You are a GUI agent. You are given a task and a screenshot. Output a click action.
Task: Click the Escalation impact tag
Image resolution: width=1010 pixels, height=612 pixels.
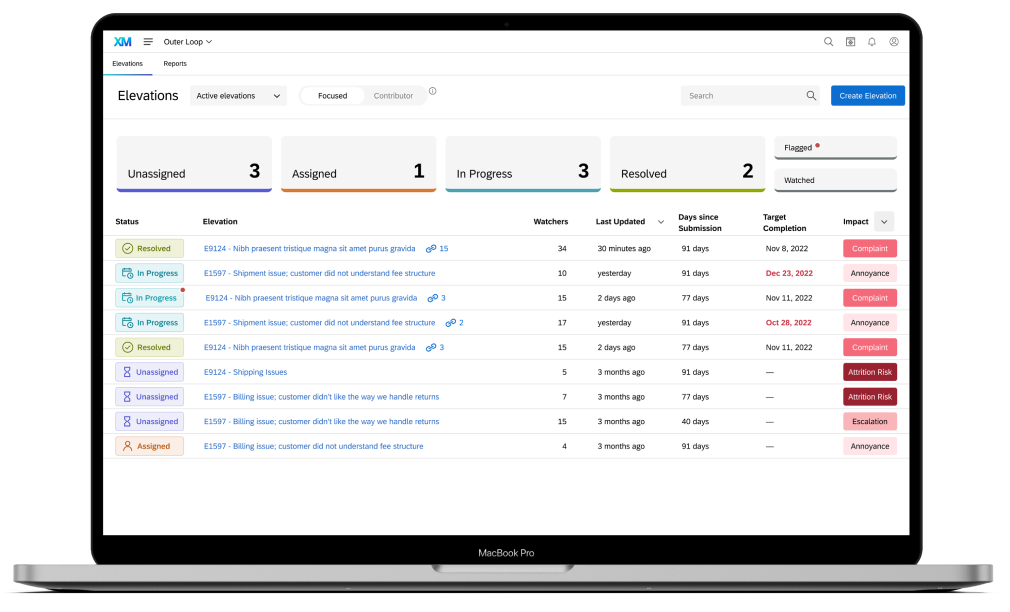pyautogui.click(x=870, y=422)
